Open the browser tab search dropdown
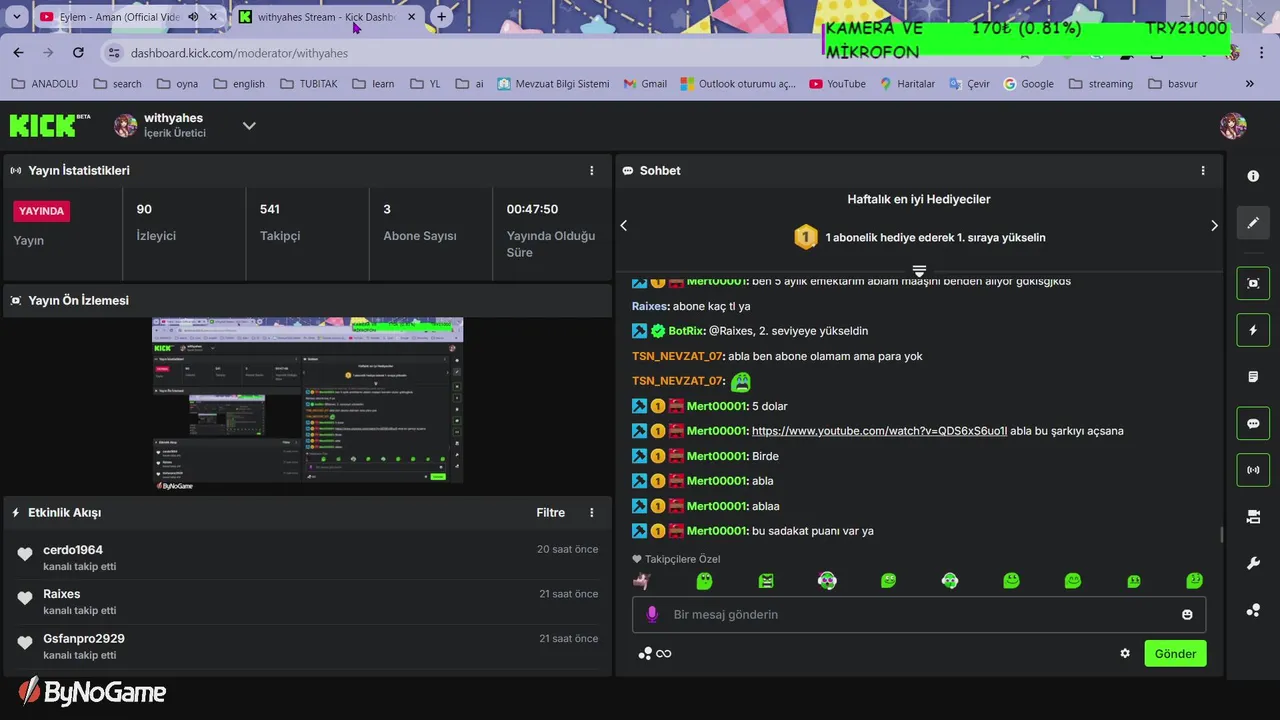This screenshot has width=1280, height=720. pos(16,17)
